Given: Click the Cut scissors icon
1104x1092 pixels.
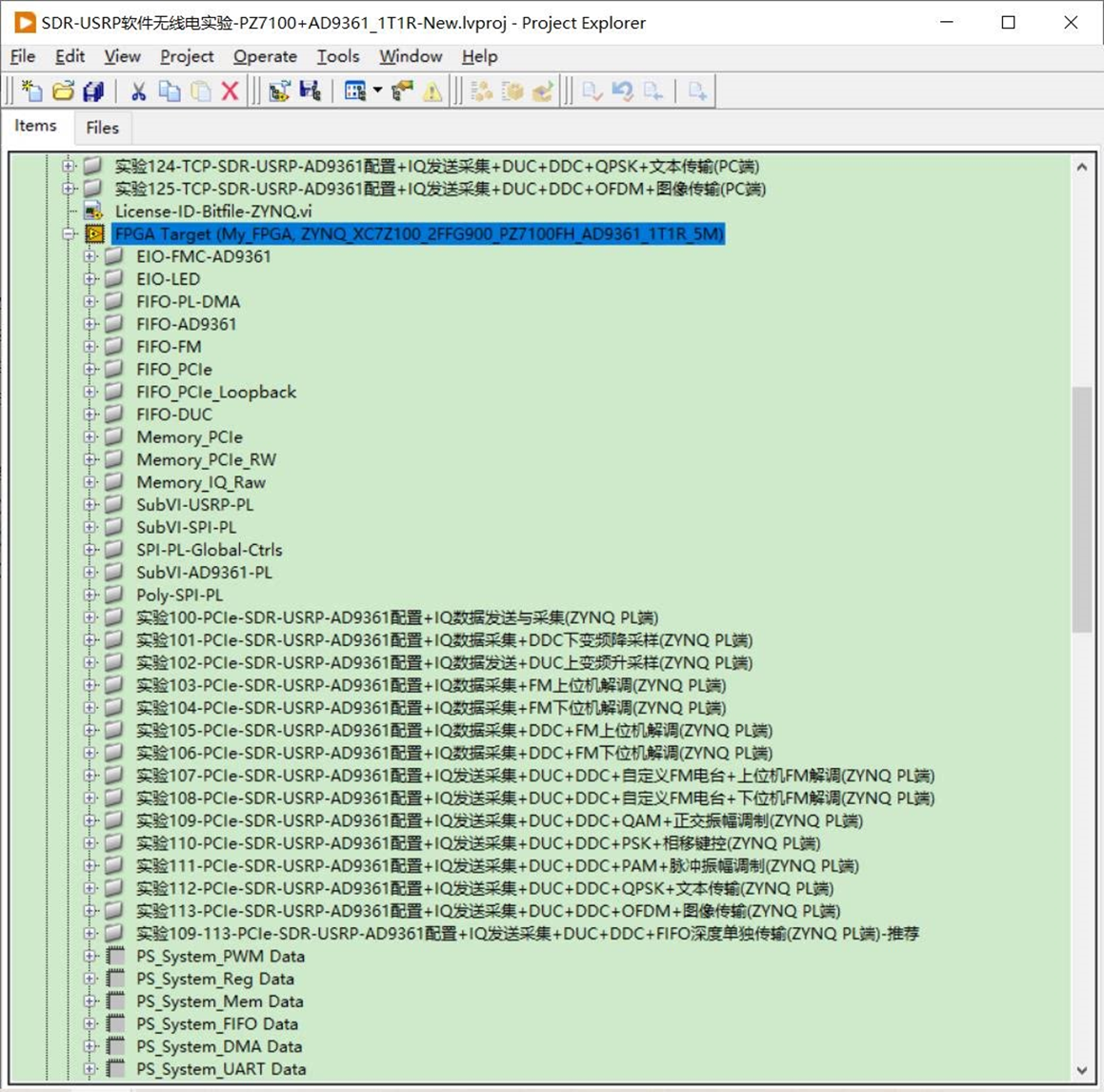Looking at the screenshot, I should [139, 91].
